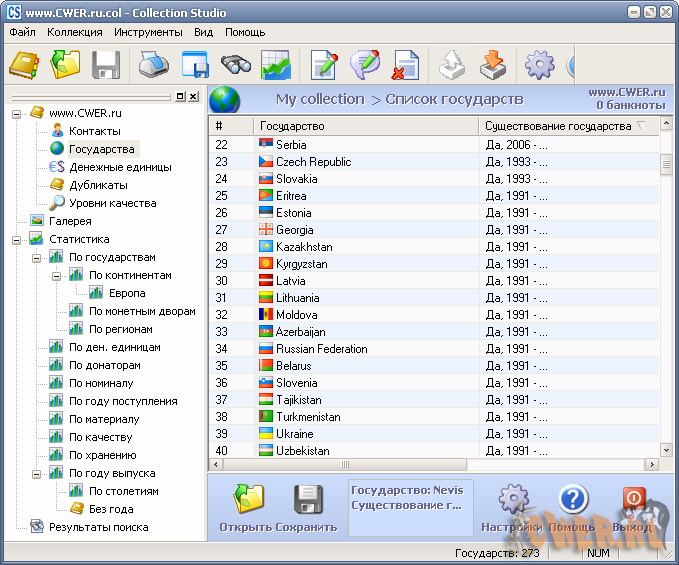Click the Настройки button in bottom panel
The height and width of the screenshot is (565, 679).
click(512, 500)
